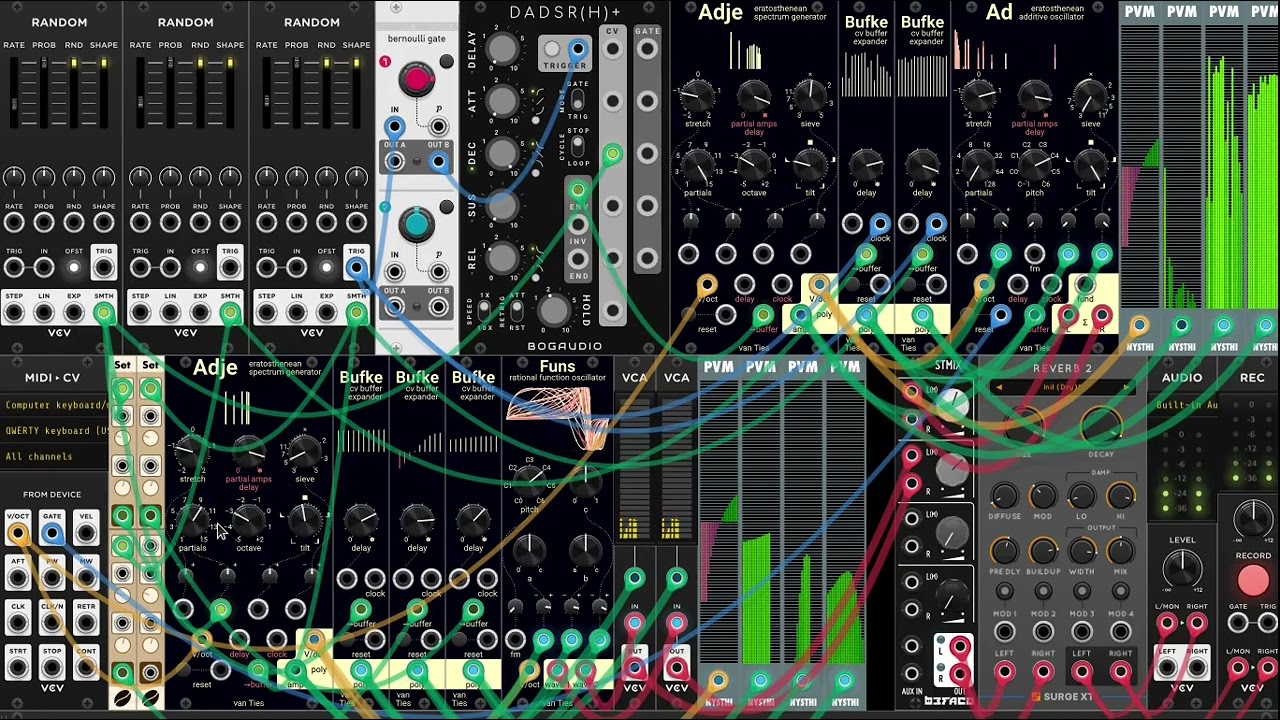Click the red RECORD button
This screenshot has height=720, width=1280.
point(1253,581)
